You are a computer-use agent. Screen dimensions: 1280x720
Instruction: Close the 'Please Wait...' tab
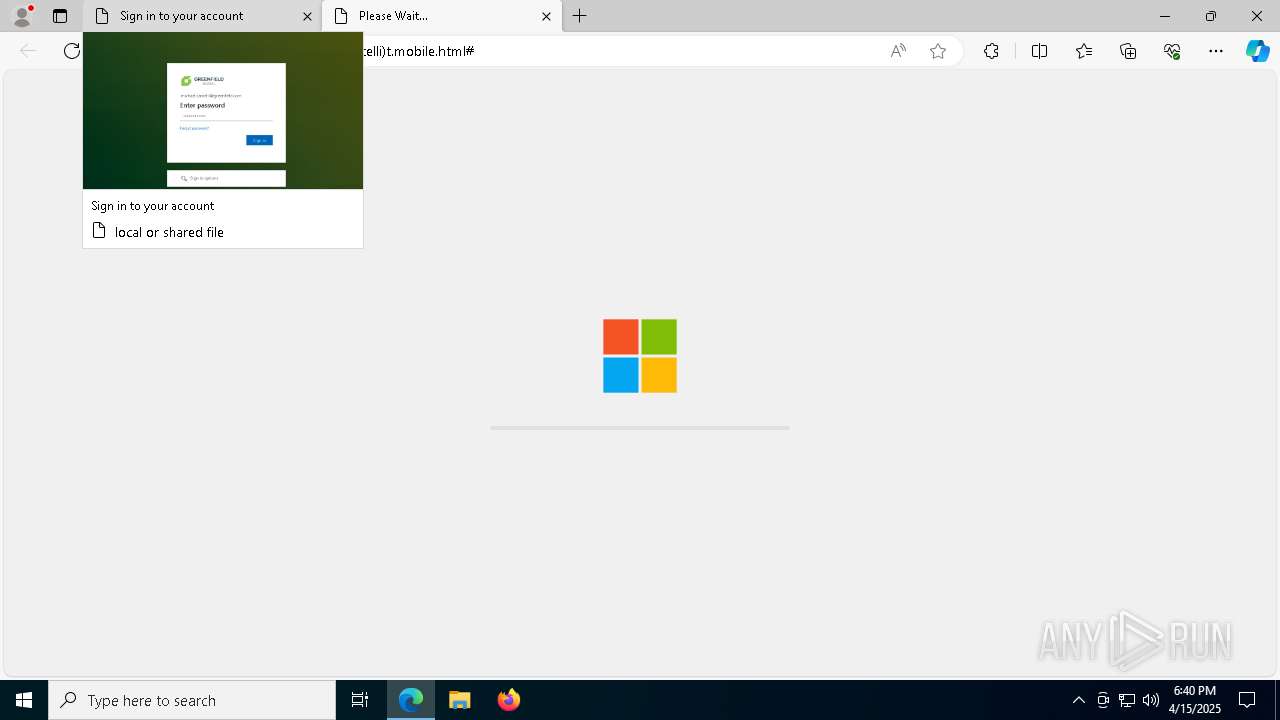tap(546, 16)
